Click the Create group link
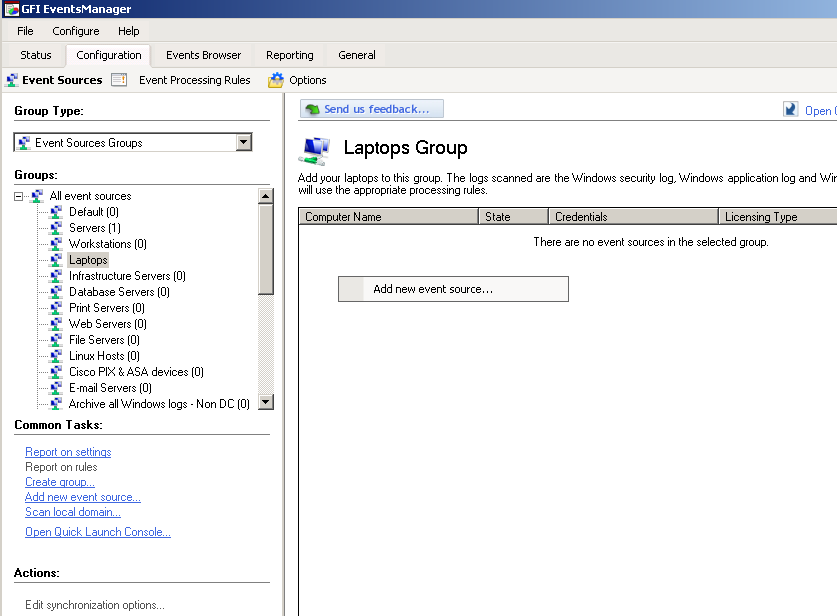 pyautogui.click(x=60, y=482)
